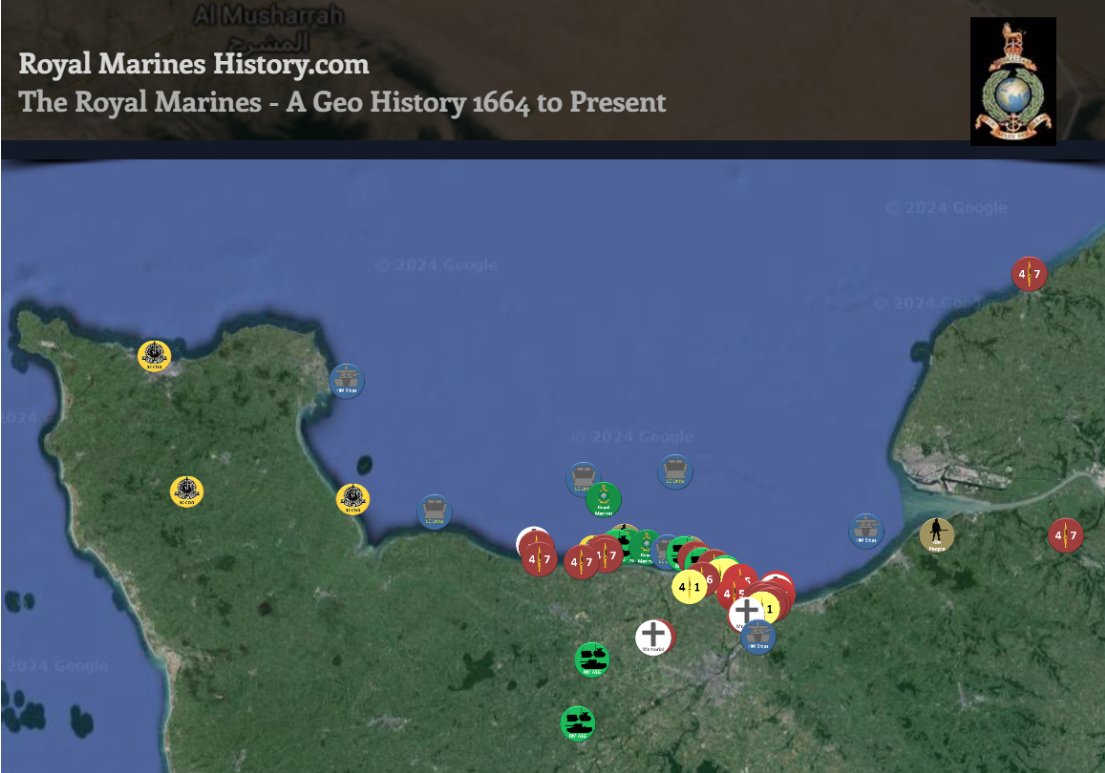Open red 47 marker on northeast coastline
This screenshot has height=773, width=1105.
click(x=1029, y=273)
